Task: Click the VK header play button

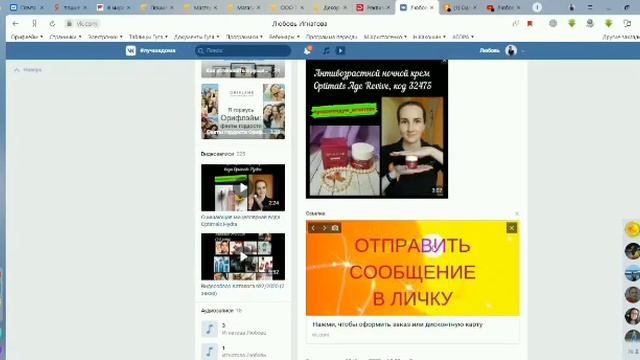Action: click(340, 51)
